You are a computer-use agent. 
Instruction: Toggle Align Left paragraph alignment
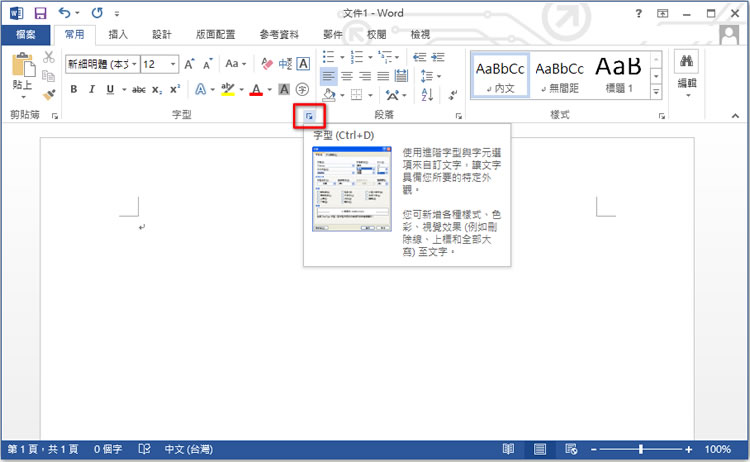tap(329, 76)
